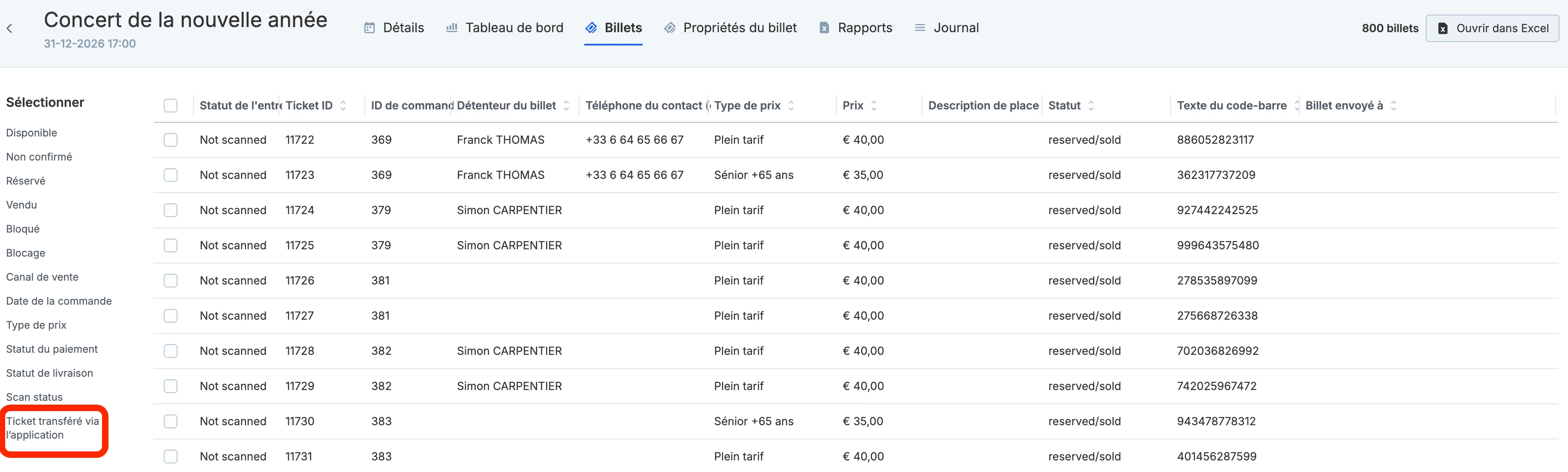Screen dimensions: 1568x472
Task: Filter by Ticket transféré via l'application
Action: coord(53,428)
